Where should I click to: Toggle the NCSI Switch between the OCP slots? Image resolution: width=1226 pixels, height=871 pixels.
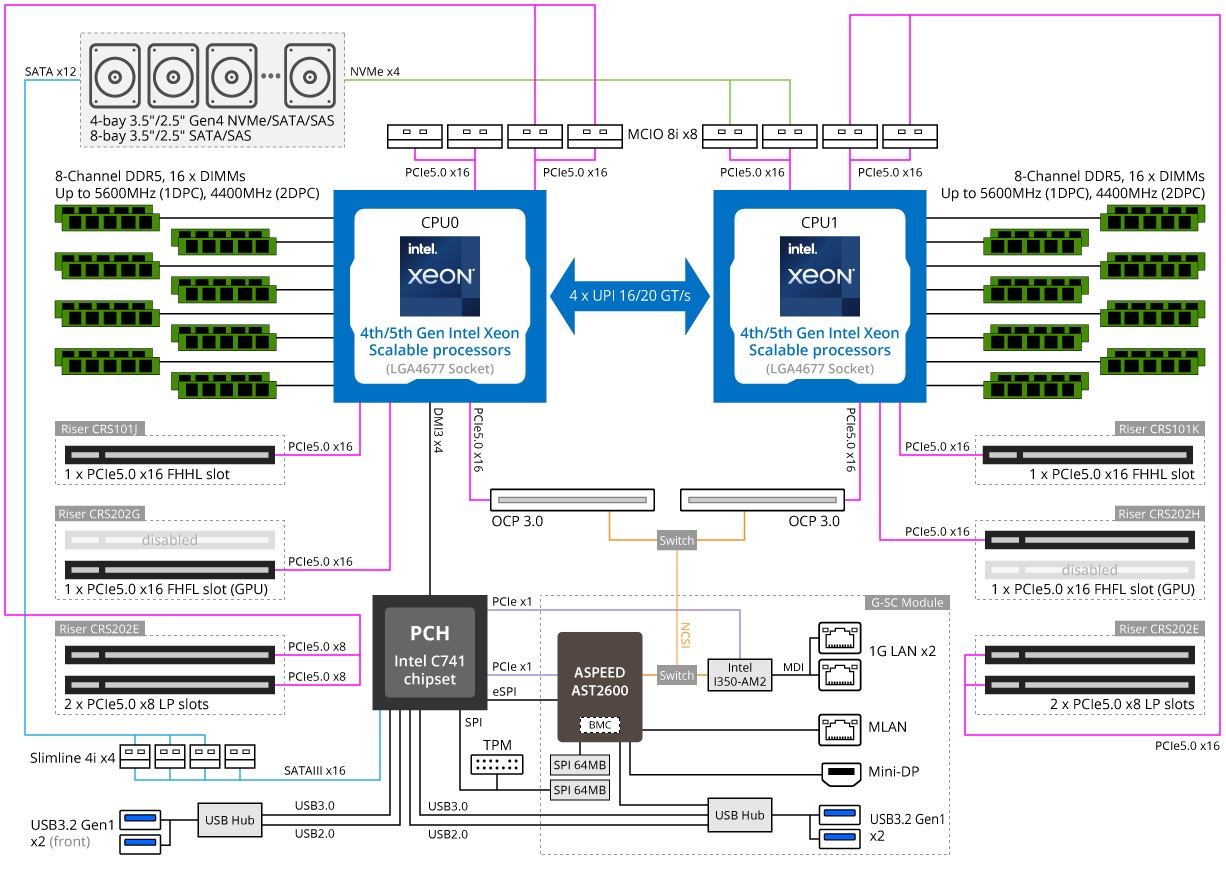point(676,540)
